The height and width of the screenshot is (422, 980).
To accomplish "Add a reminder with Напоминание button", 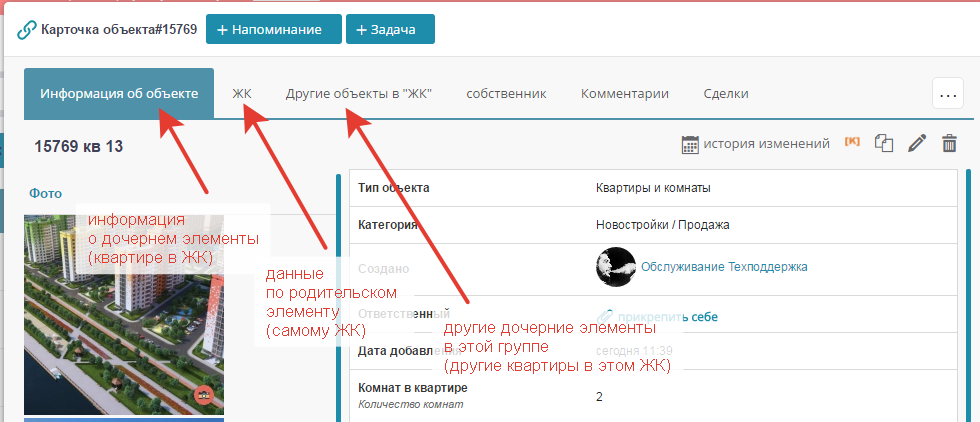I will [274, 29].
